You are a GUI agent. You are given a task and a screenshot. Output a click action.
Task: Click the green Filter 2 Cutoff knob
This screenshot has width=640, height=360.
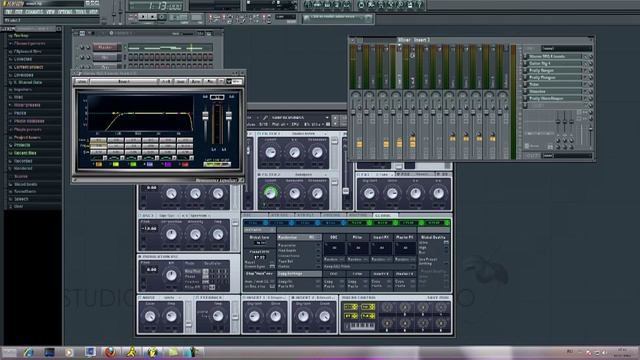(270, 192)
